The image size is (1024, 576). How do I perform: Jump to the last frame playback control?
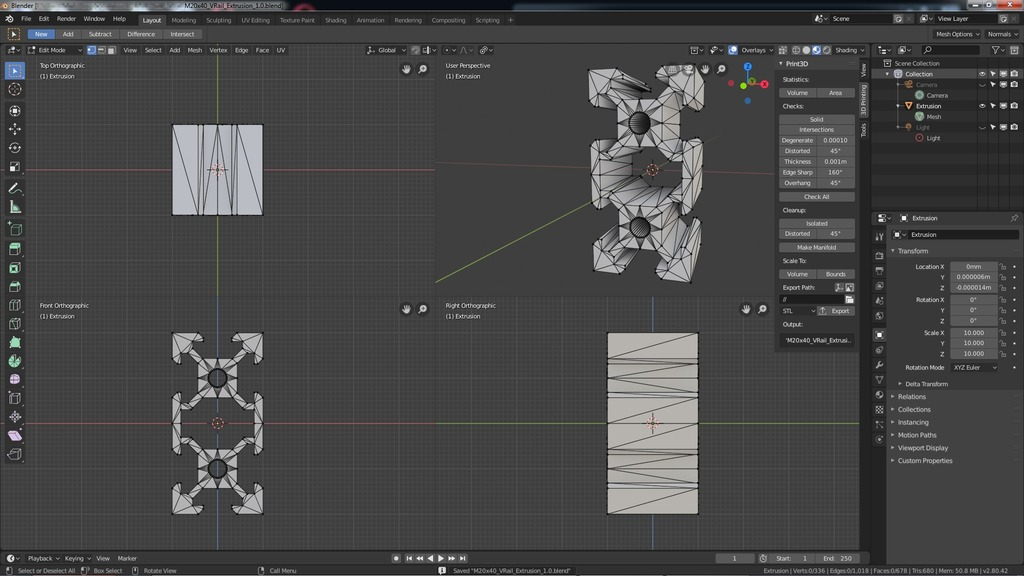coord(462,558)
